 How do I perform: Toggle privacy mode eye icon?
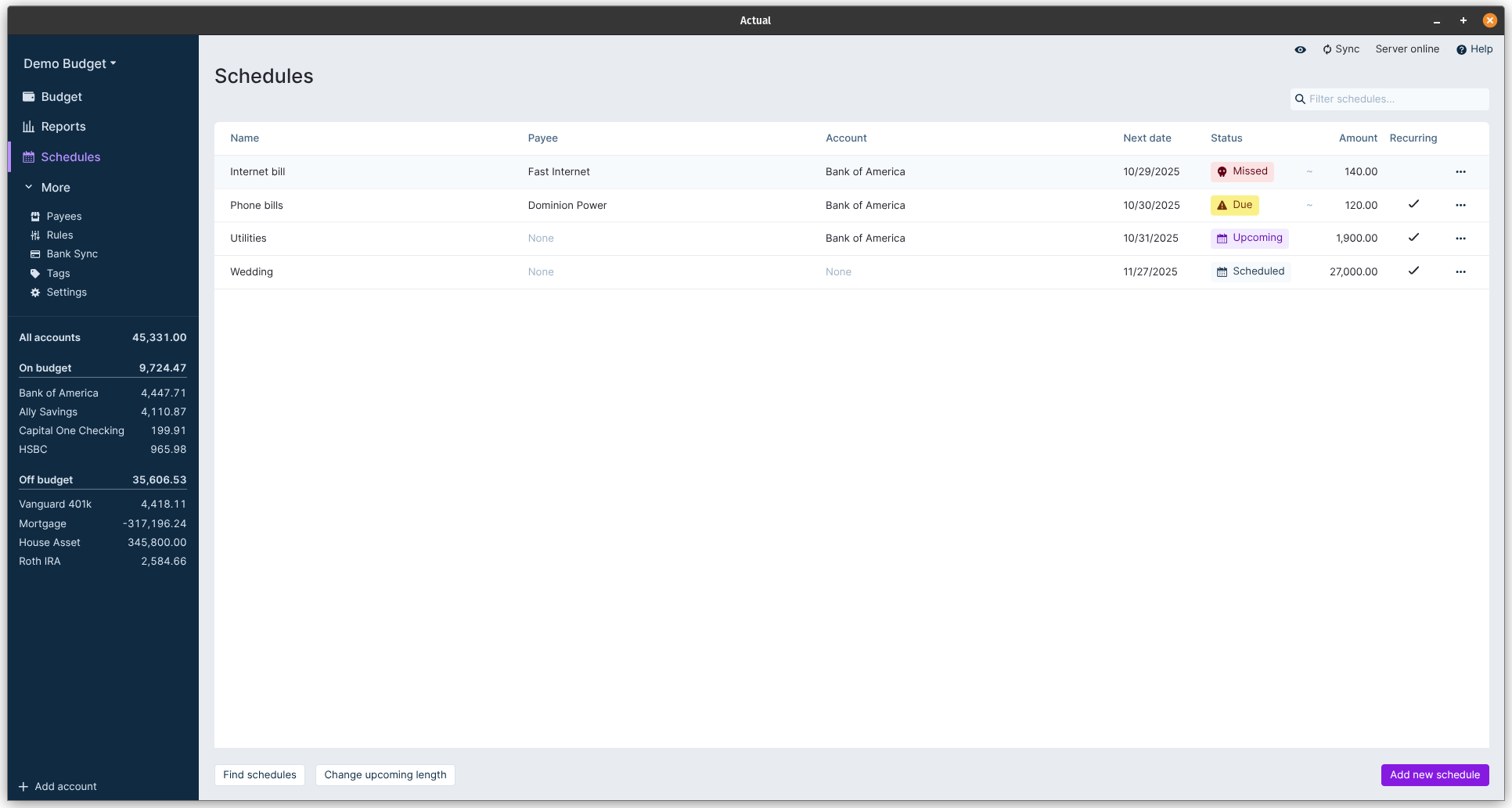1300,49
